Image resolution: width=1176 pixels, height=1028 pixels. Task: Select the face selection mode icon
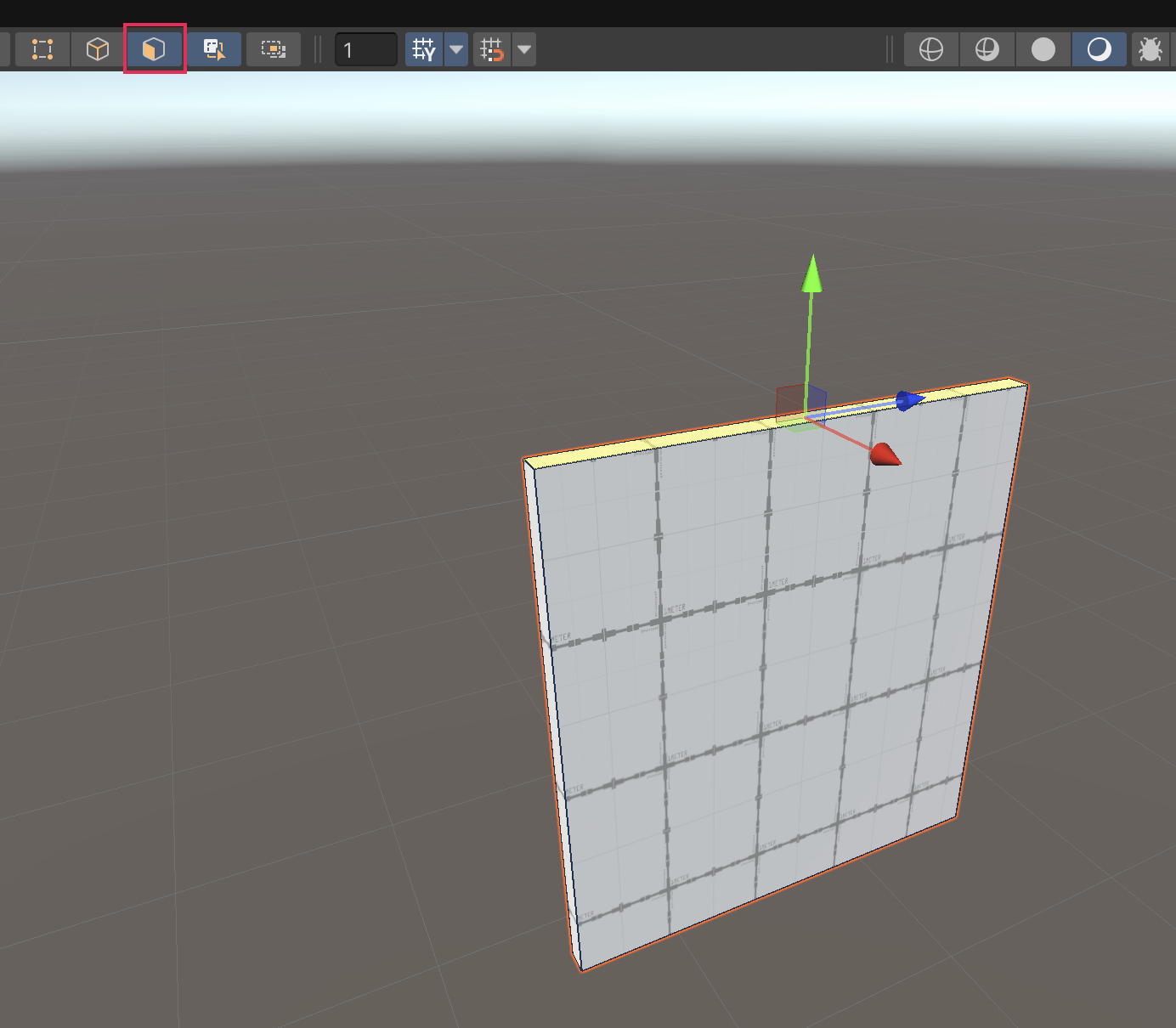coord(154,49)
